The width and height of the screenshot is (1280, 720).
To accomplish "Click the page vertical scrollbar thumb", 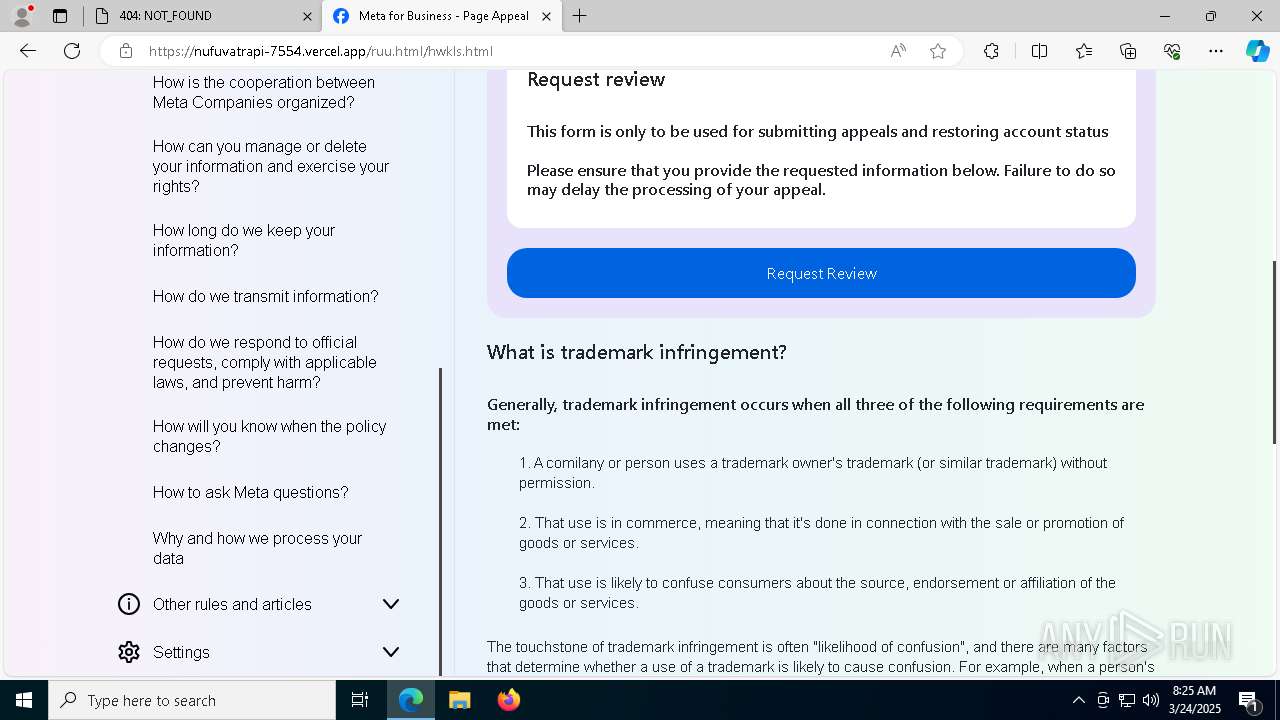I will tap(1274, 352).
